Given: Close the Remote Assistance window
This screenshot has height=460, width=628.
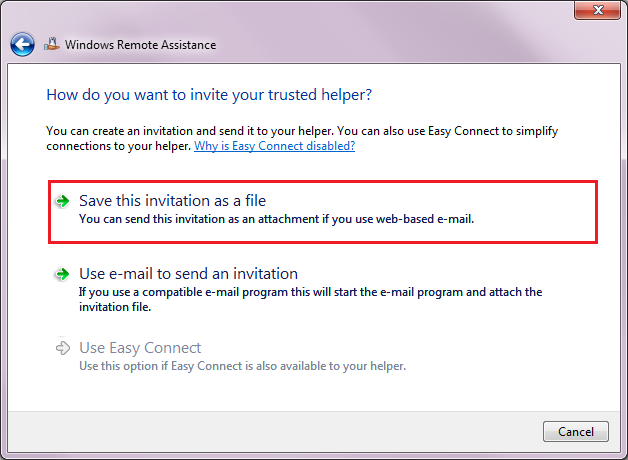Looking at the screenshot, I should (x=598, y=10).
